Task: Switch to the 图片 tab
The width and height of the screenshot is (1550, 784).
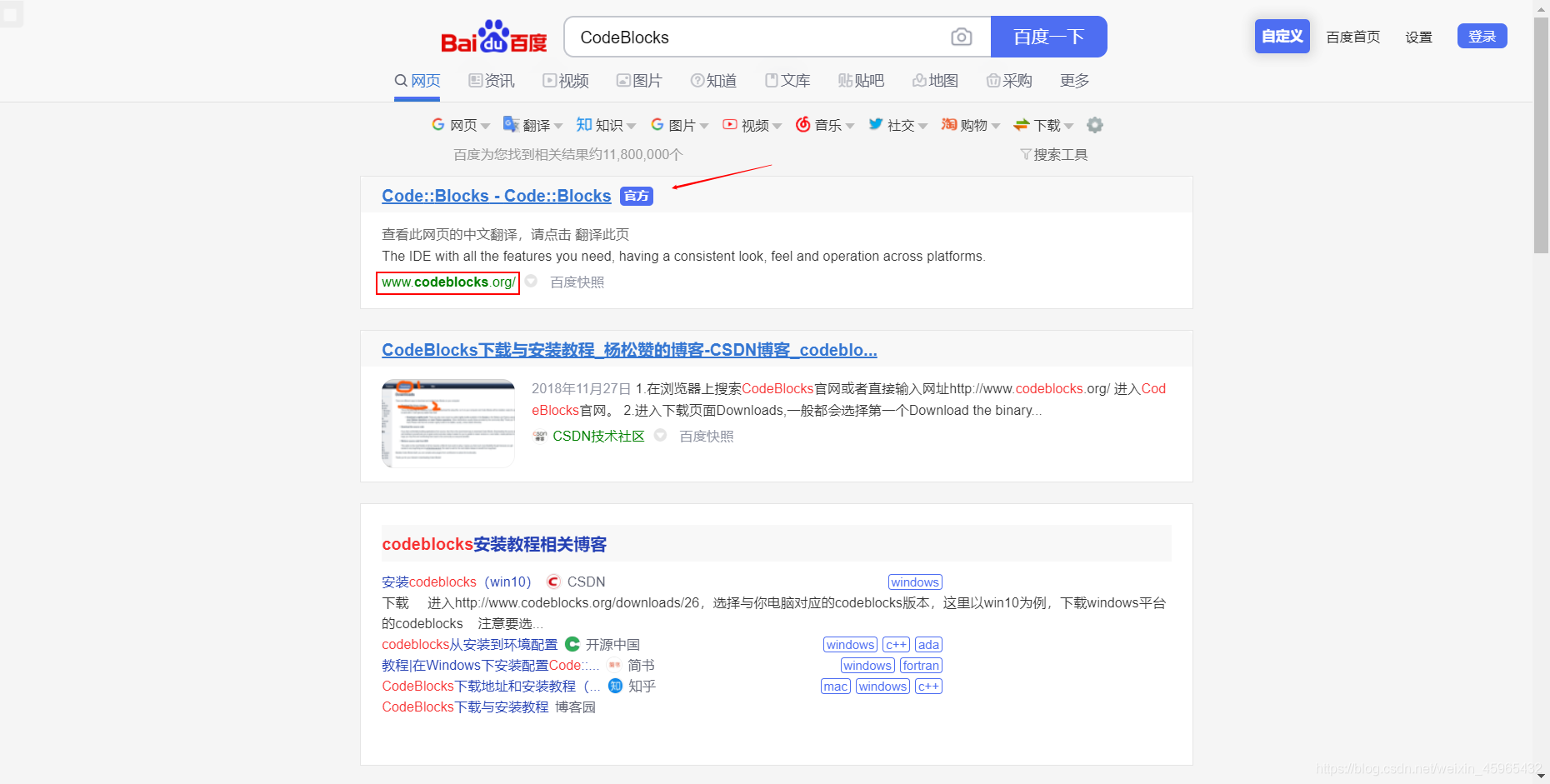Action: point(639,81)
